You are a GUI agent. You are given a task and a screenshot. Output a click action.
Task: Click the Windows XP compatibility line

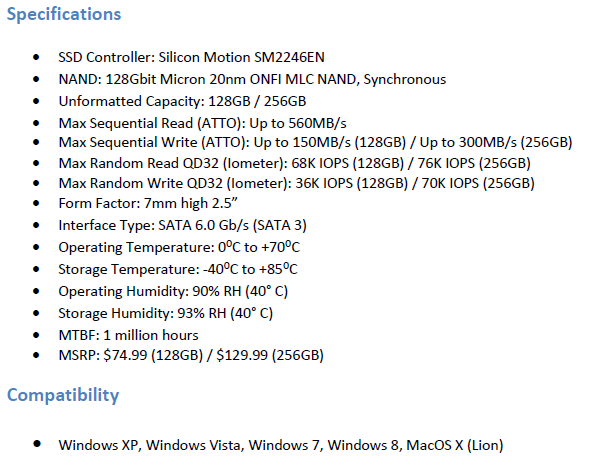pyautogui.click(x=281, y=445)
